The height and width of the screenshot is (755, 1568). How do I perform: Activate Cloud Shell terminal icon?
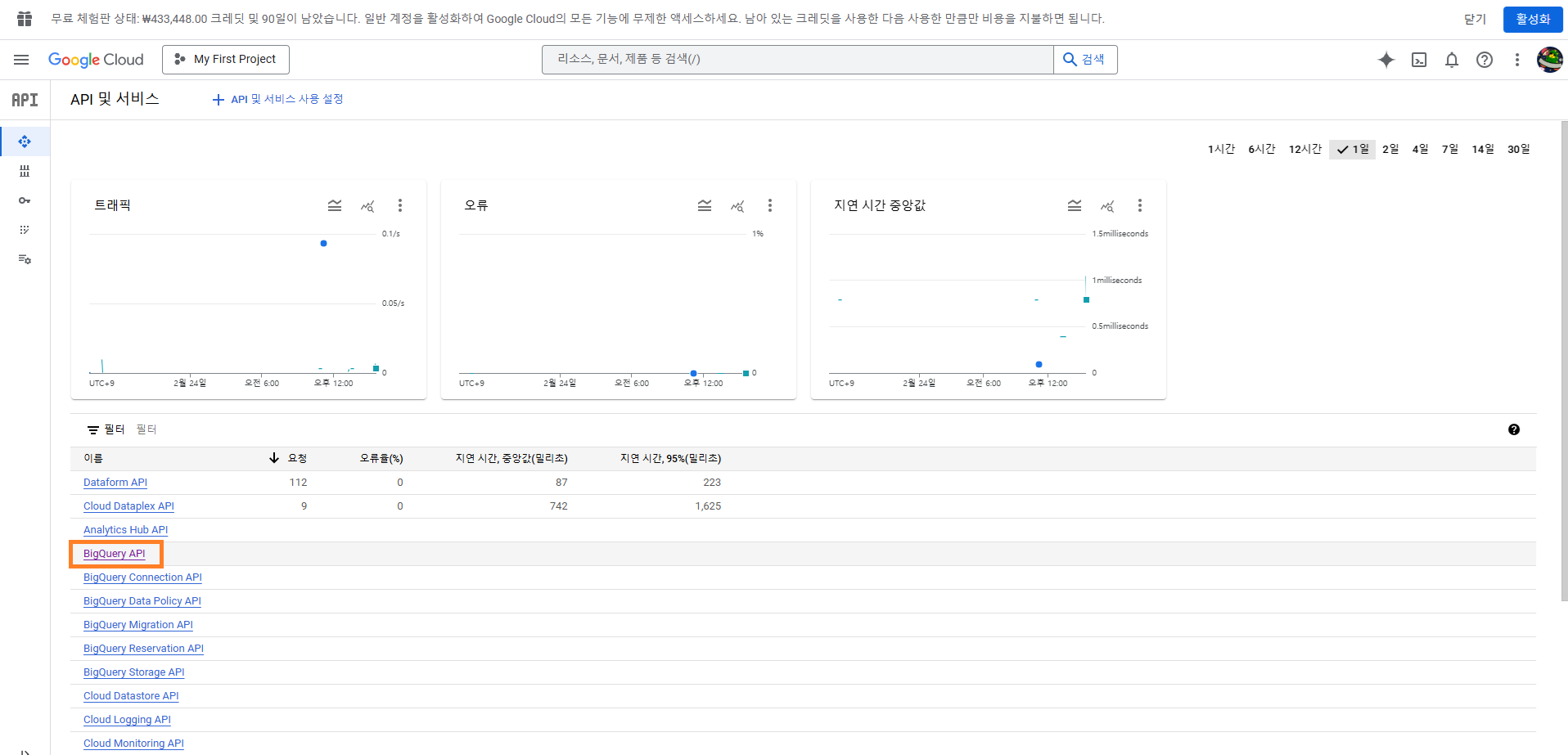(x=1419, y=60)
